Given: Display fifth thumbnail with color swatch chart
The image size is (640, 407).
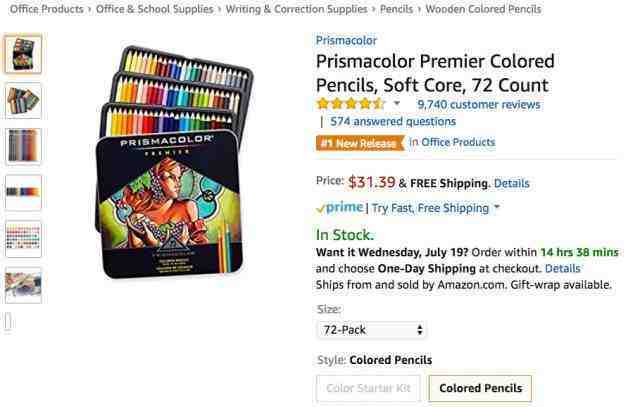Looking at the screenshot, I should [x=23, y=238].
